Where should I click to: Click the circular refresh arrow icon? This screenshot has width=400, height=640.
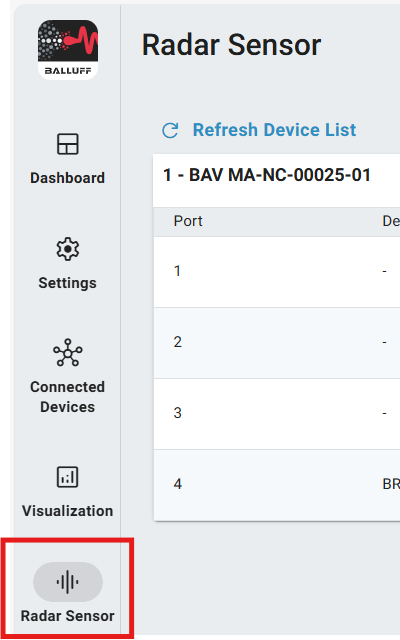tap(170, 131)
